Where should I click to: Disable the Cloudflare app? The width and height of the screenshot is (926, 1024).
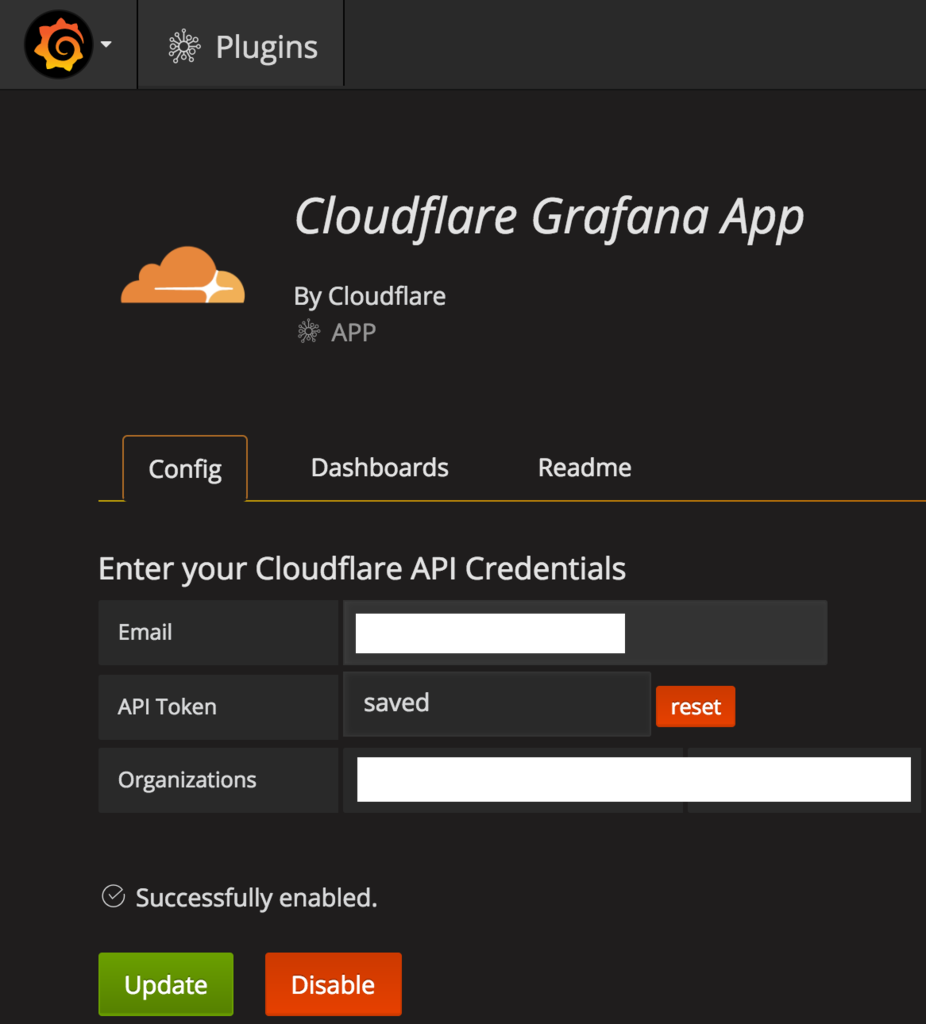click(333, 984)
